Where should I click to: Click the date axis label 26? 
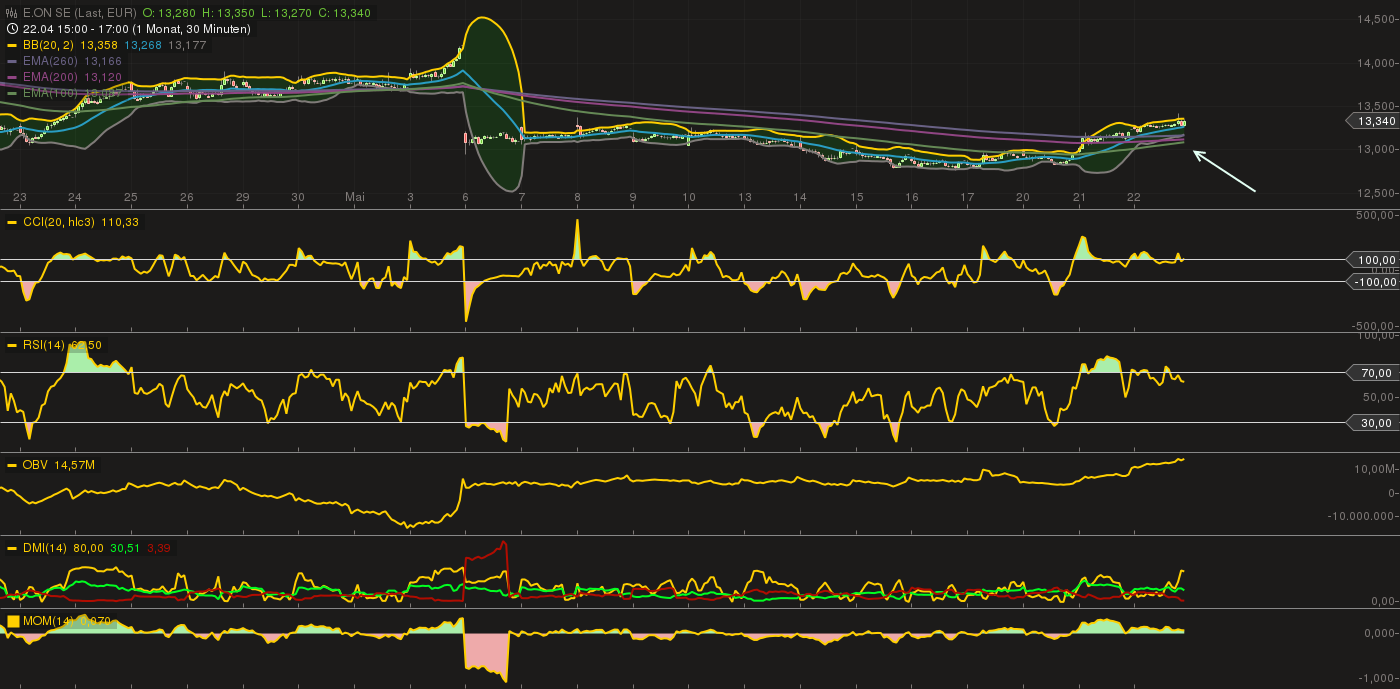tap(187, 198)
